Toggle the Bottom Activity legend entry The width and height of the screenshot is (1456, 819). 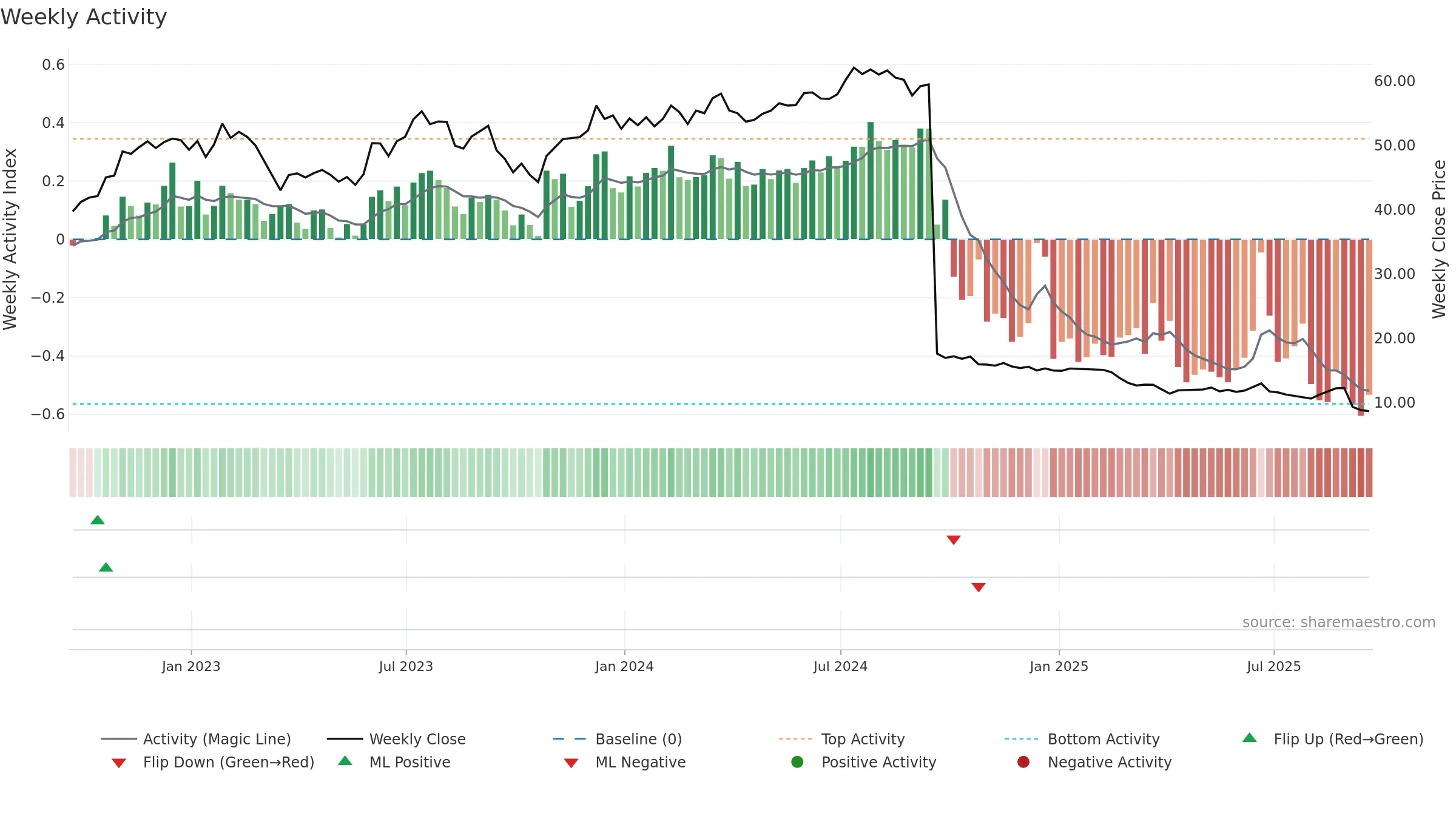[x=1082, y=739]
